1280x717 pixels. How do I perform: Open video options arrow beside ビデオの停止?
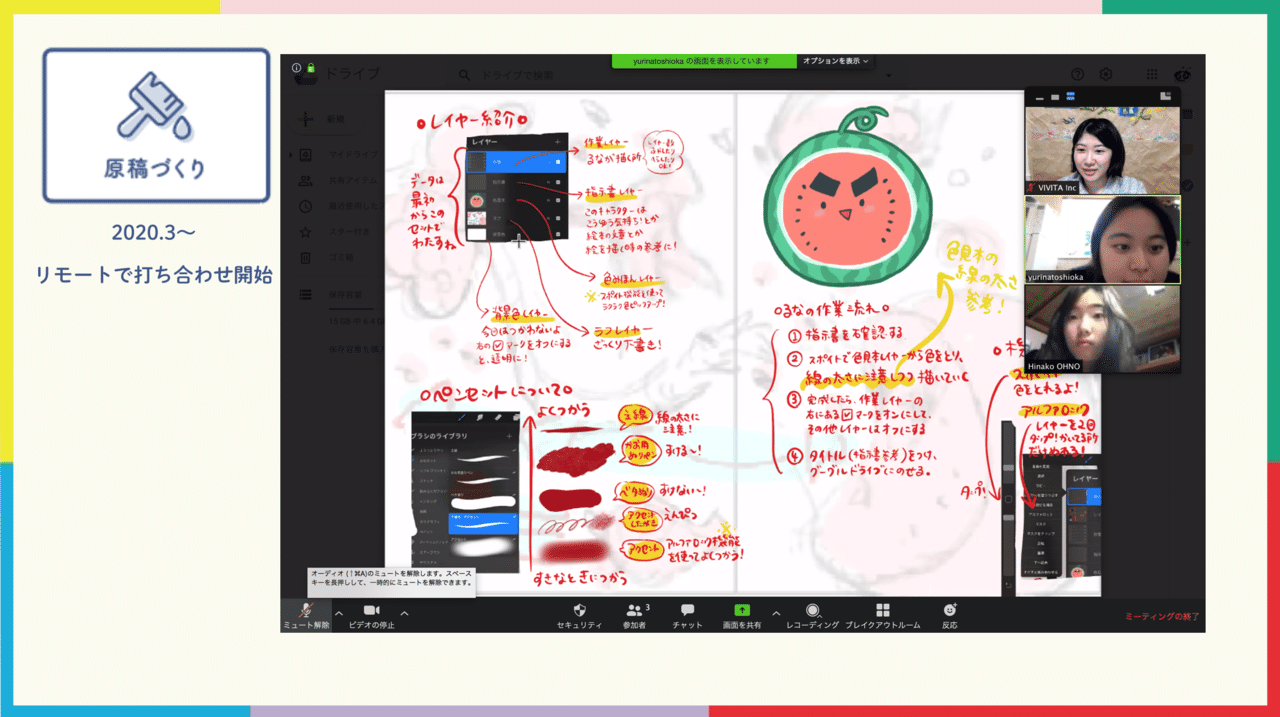point(404,613)
